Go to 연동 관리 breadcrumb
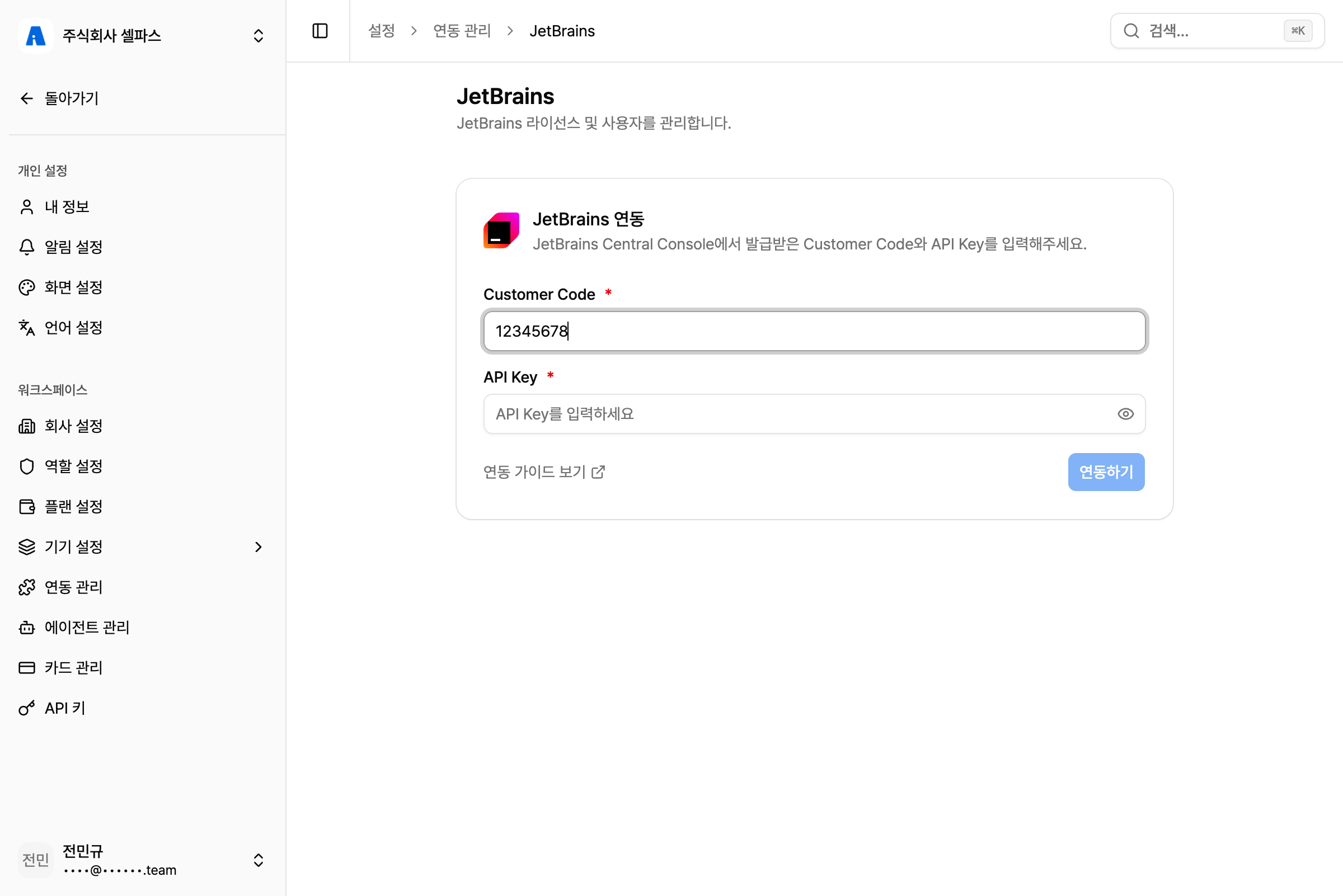The height and width of the screenshot is (896, 1343). tap(462, 31)
